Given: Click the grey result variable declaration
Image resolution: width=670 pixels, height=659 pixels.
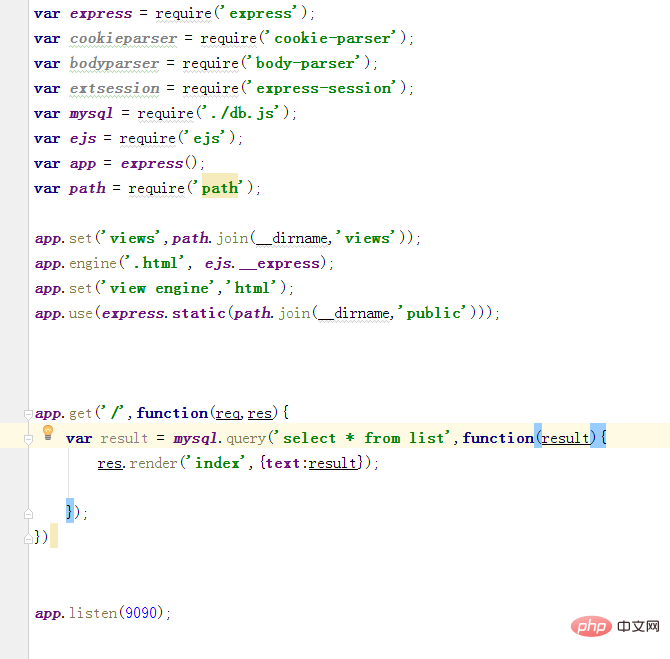Looking at the screenshot, I should [x=124, y=438].
